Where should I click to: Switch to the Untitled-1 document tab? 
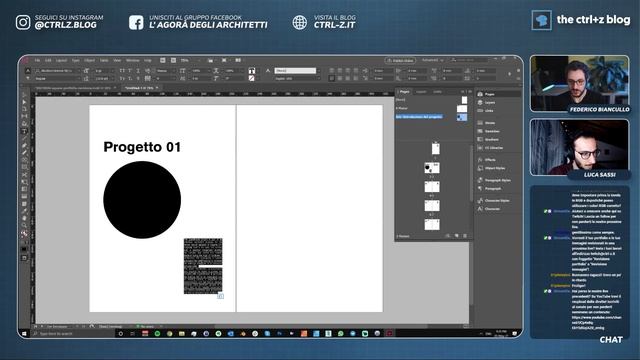tap(139, 88)
